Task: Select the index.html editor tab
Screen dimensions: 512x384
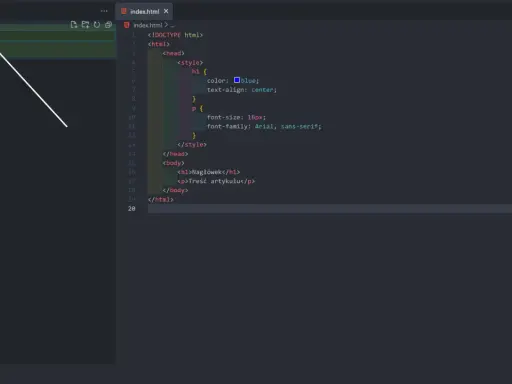Action: (x=144, y=11)
